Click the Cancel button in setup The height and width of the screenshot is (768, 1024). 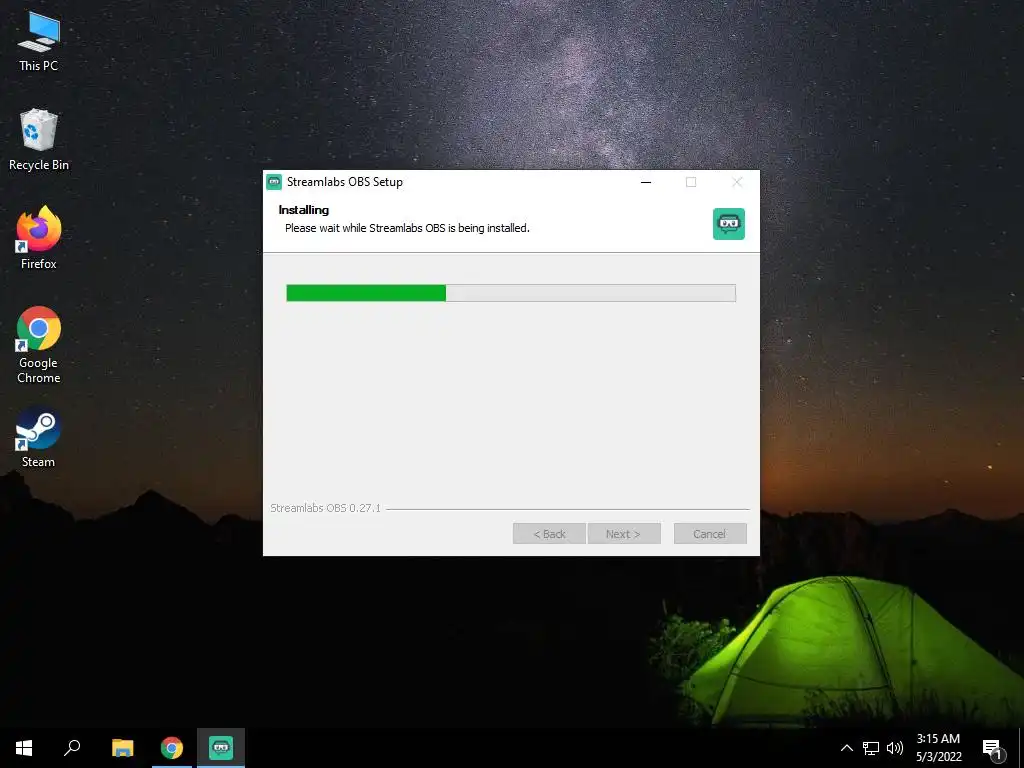click(710, 534)
